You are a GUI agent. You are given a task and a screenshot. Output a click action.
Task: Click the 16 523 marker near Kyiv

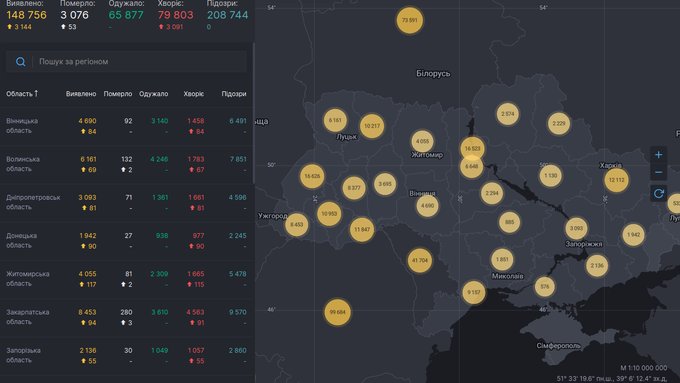(x=472, y=148)
